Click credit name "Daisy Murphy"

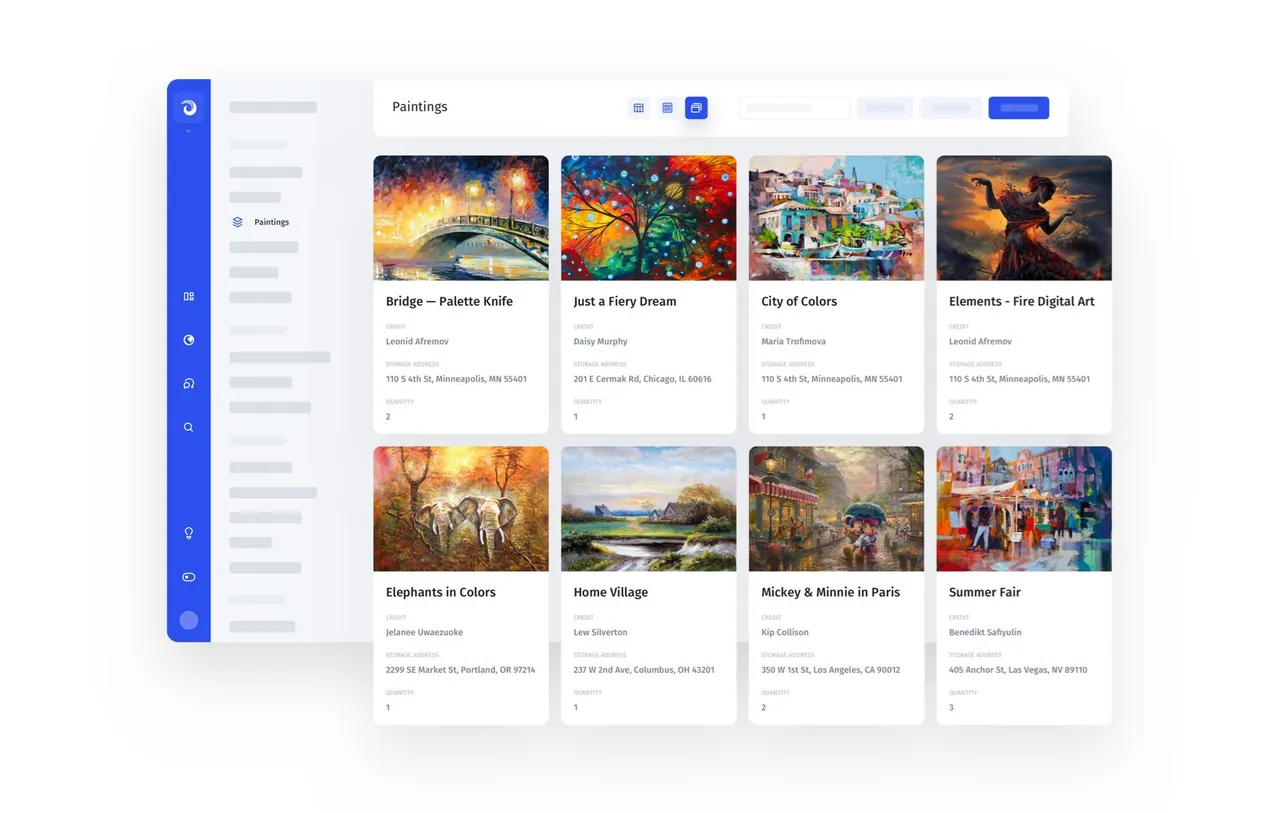600,341
